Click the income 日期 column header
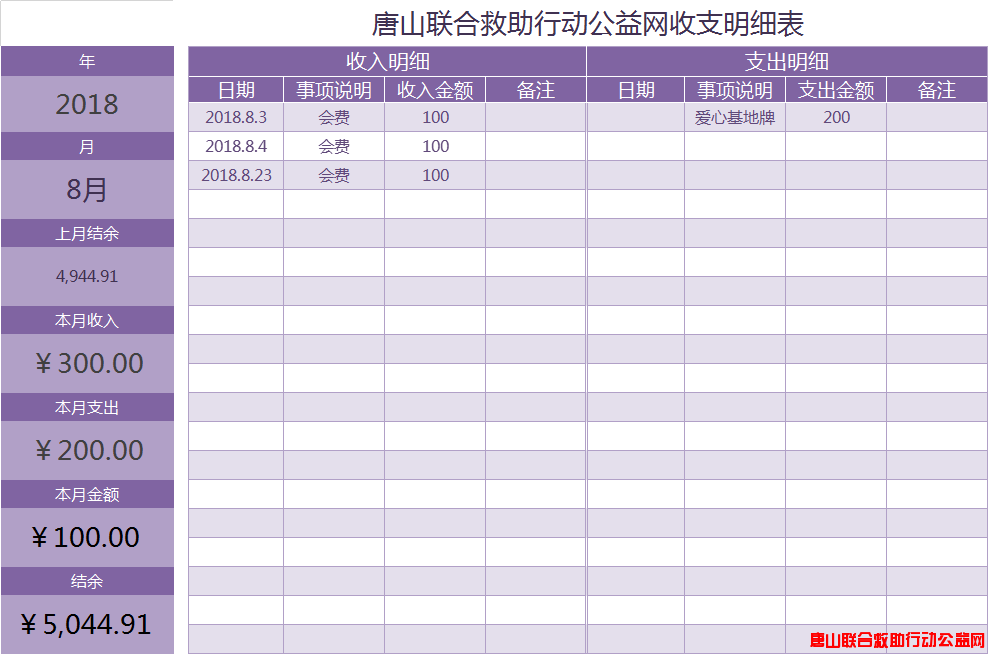Viewport: 988px width, 654px height. click(236, 90)
